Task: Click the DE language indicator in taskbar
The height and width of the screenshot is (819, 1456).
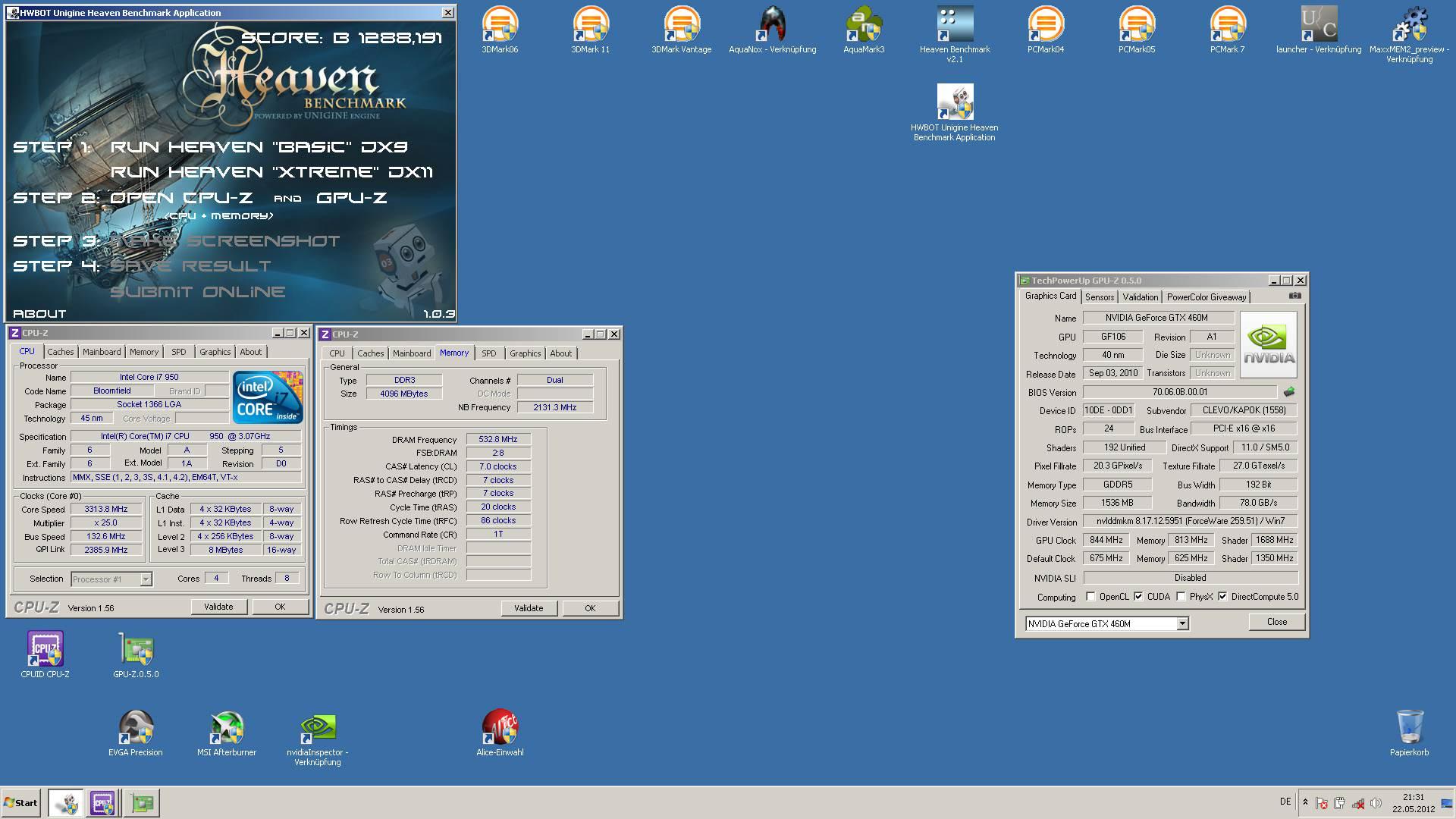Action: click(x=1285, y=802)
